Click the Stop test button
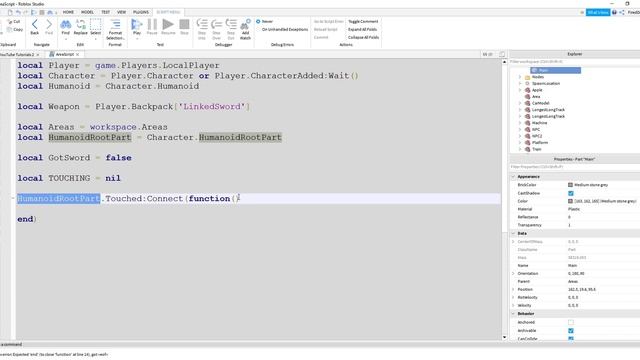 184,24
